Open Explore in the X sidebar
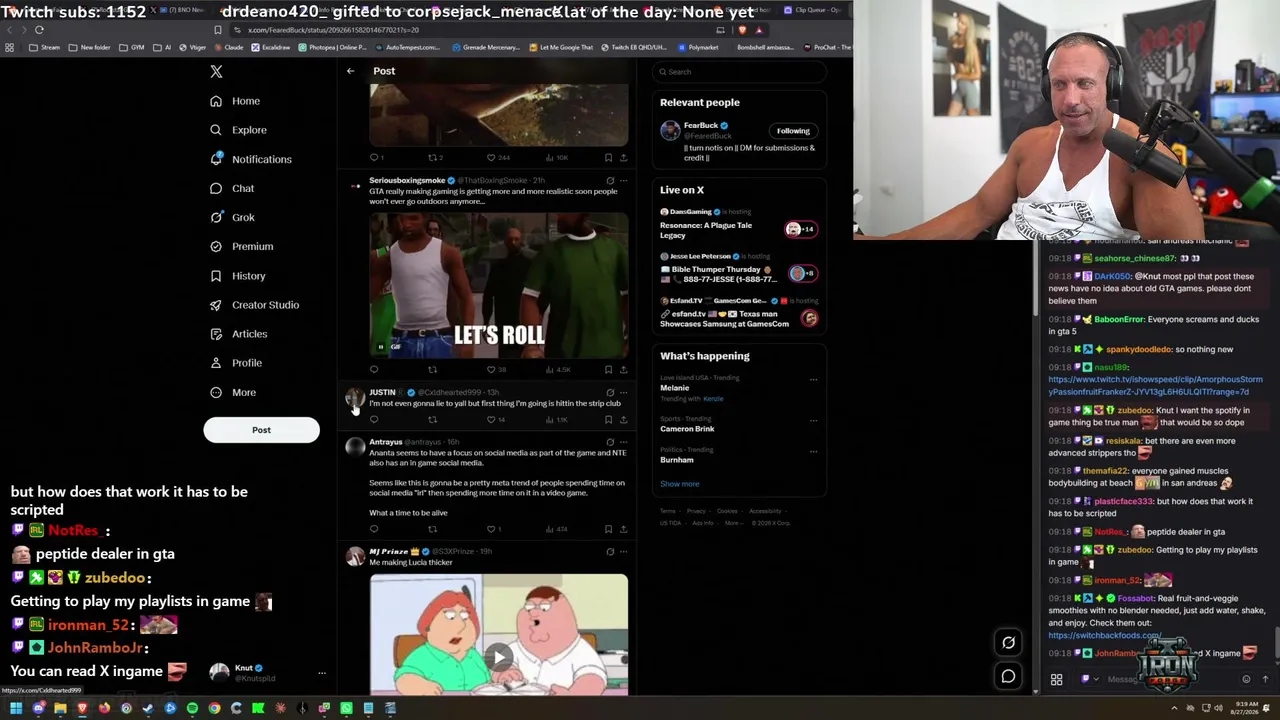The height and width of the screenshot is (720, 1280). coord(238,130)
